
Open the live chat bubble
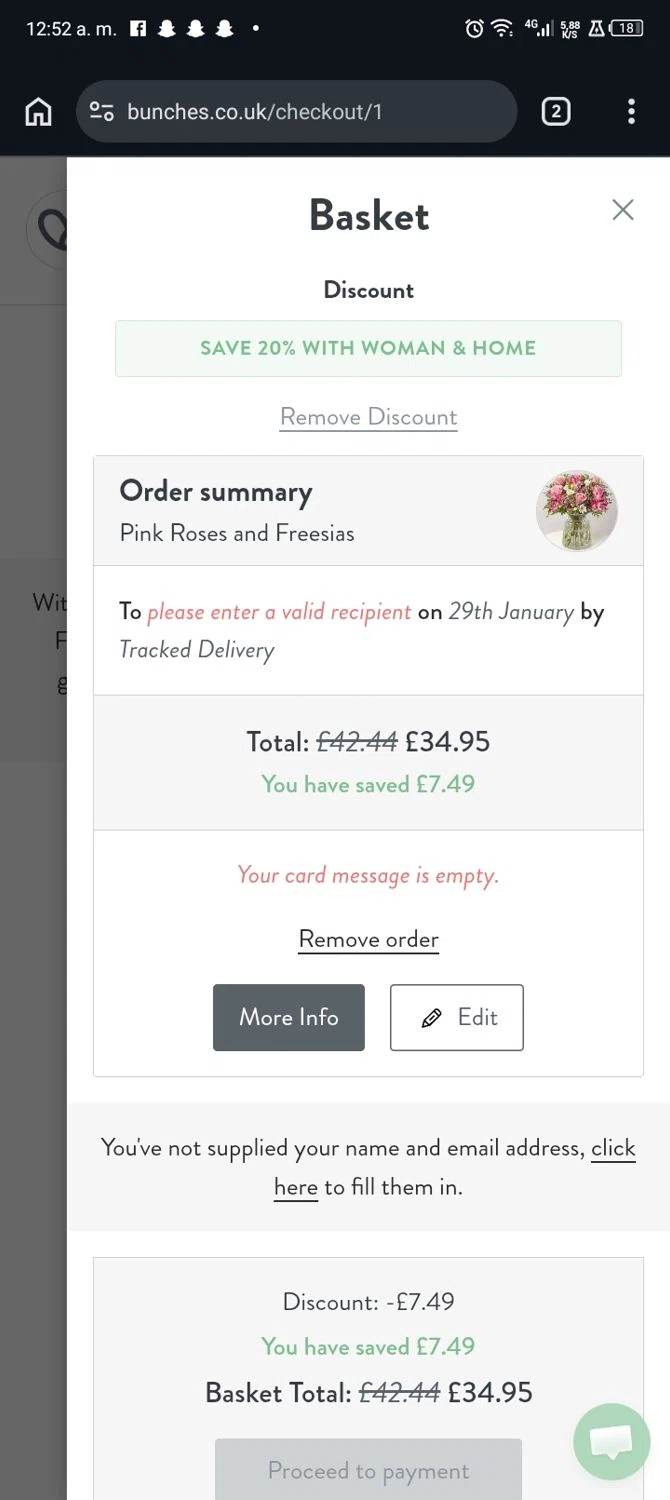(x=611, y=1441)
